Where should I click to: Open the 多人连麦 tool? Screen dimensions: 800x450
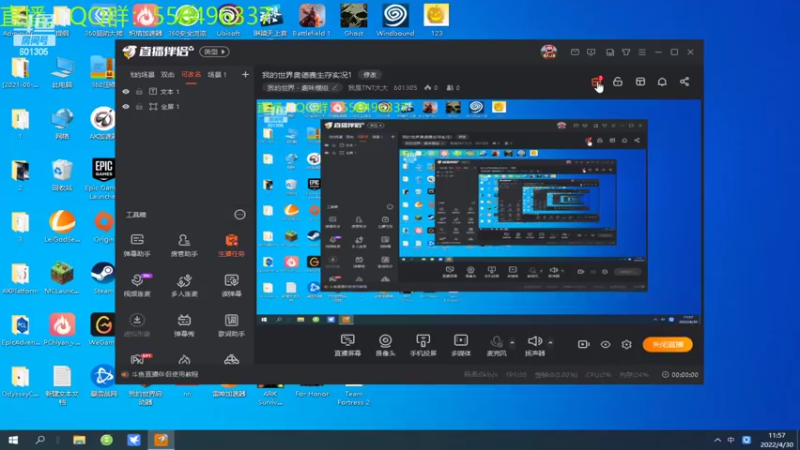point(184,285)
